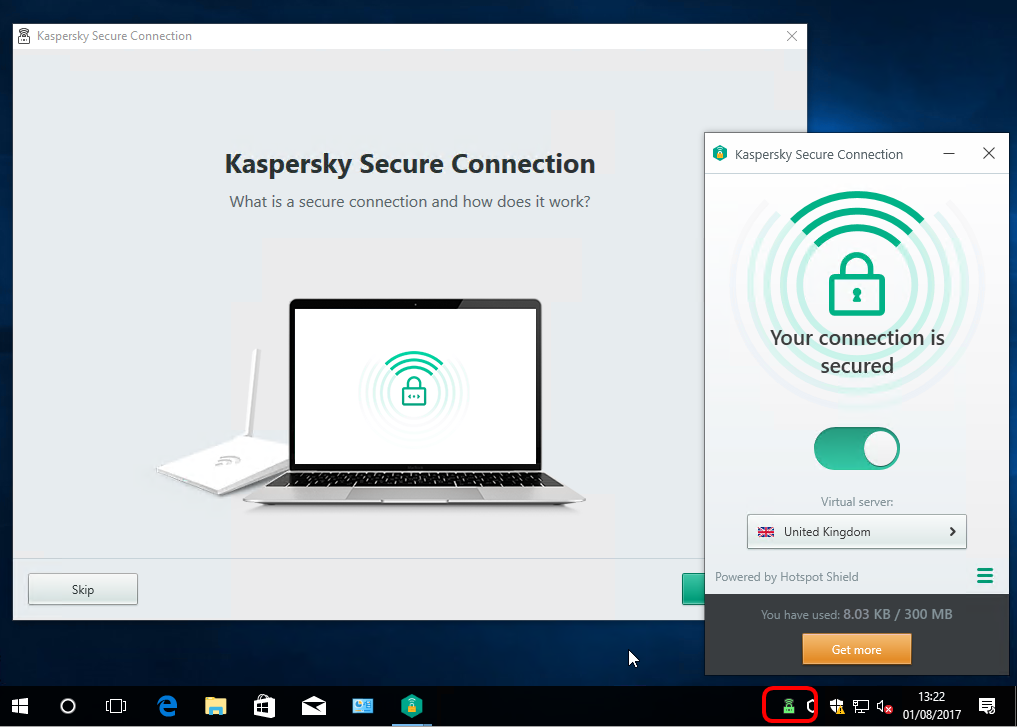Open Cortana search circle
Image resolution: width=1017 pixels, height=727 pixels.
[x=67, y=706]
